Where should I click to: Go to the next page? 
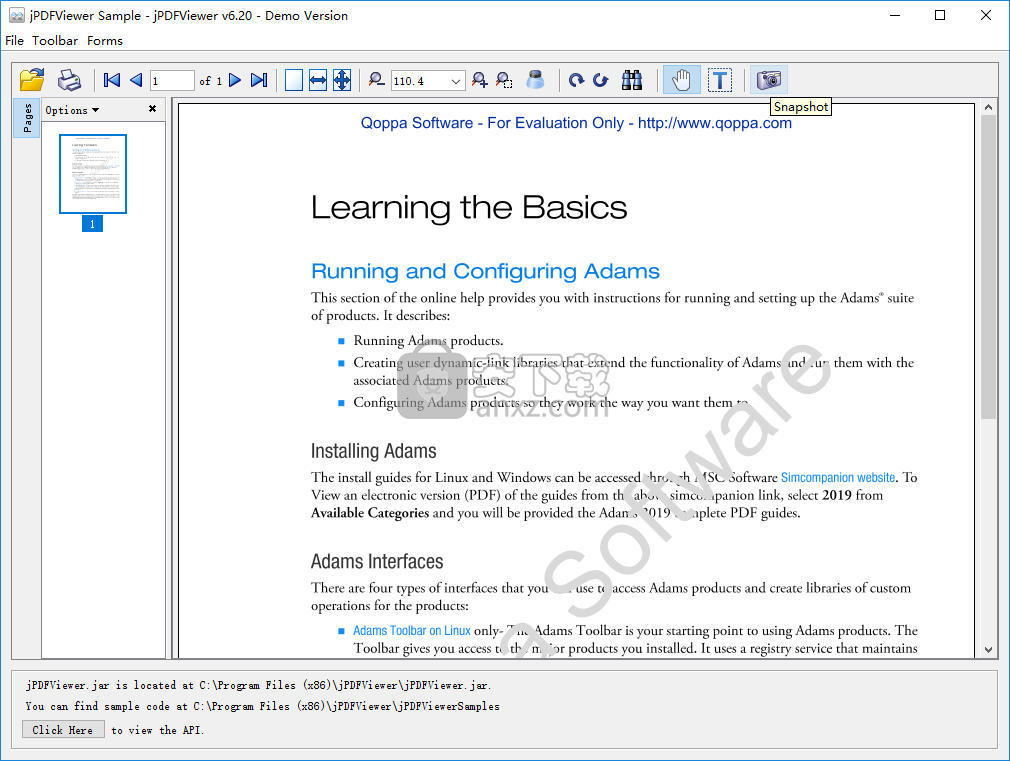coord(235,80)
